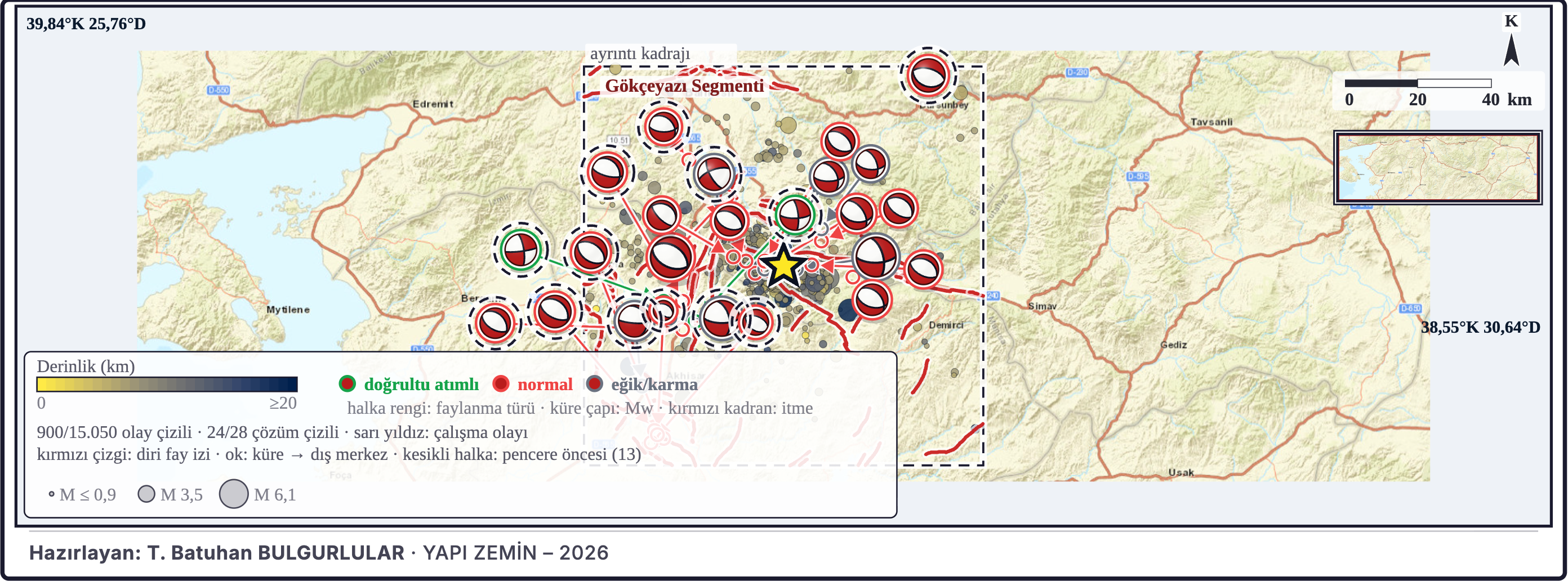
Task: Open the inset overview map thumbnail
Action: tap(1438, 167)
